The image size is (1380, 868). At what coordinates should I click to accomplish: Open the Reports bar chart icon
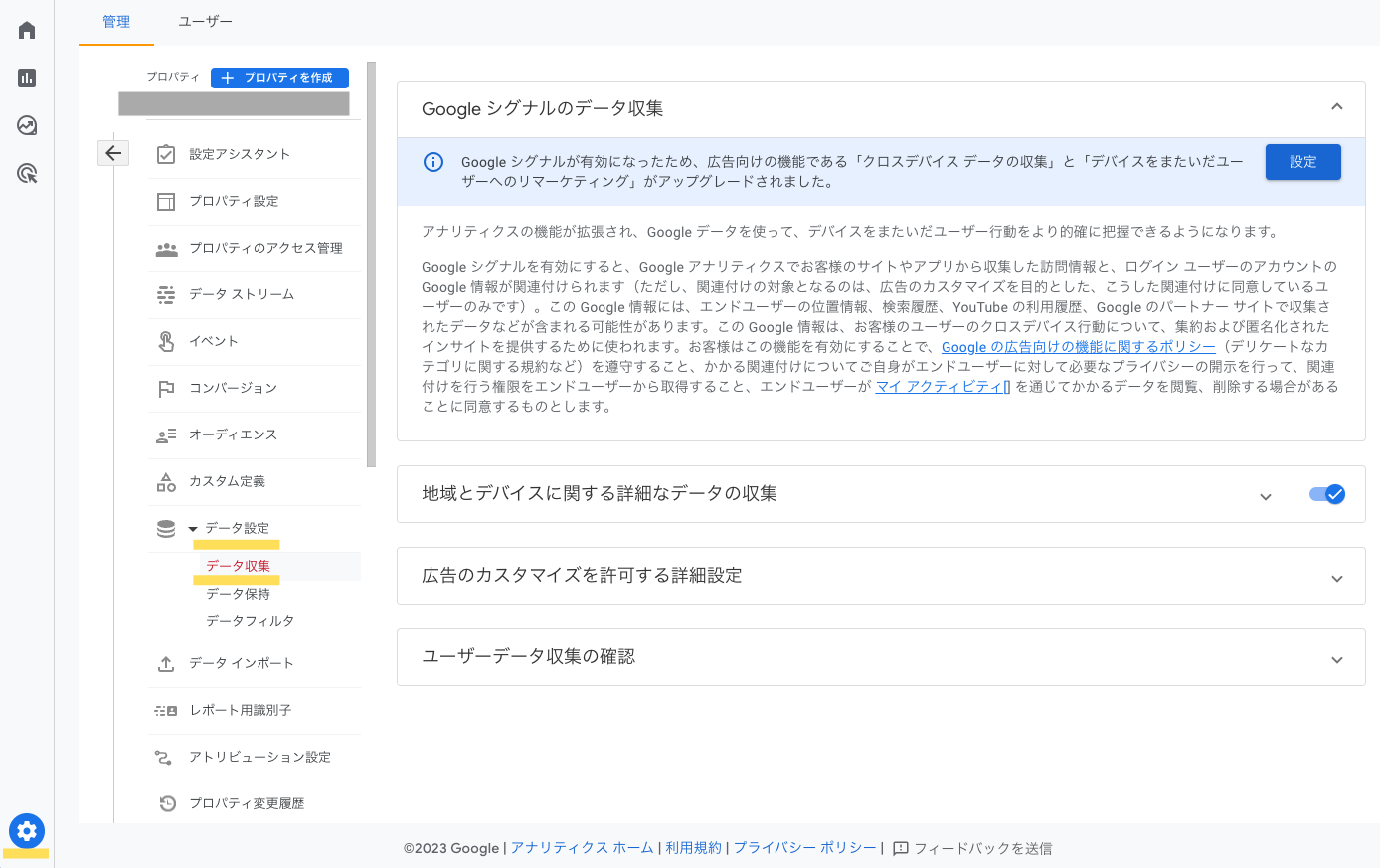tap(27, 78)
